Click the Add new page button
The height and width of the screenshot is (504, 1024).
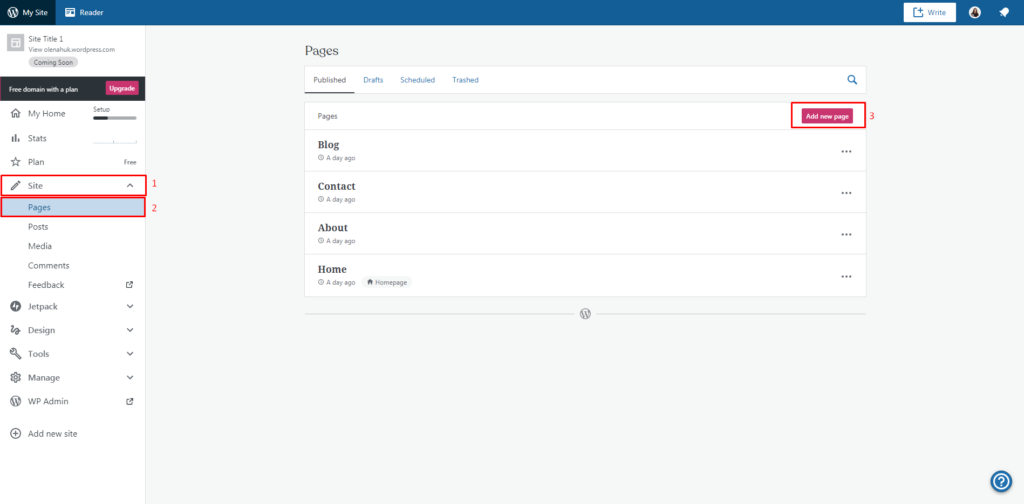click(x=827, y=116)
